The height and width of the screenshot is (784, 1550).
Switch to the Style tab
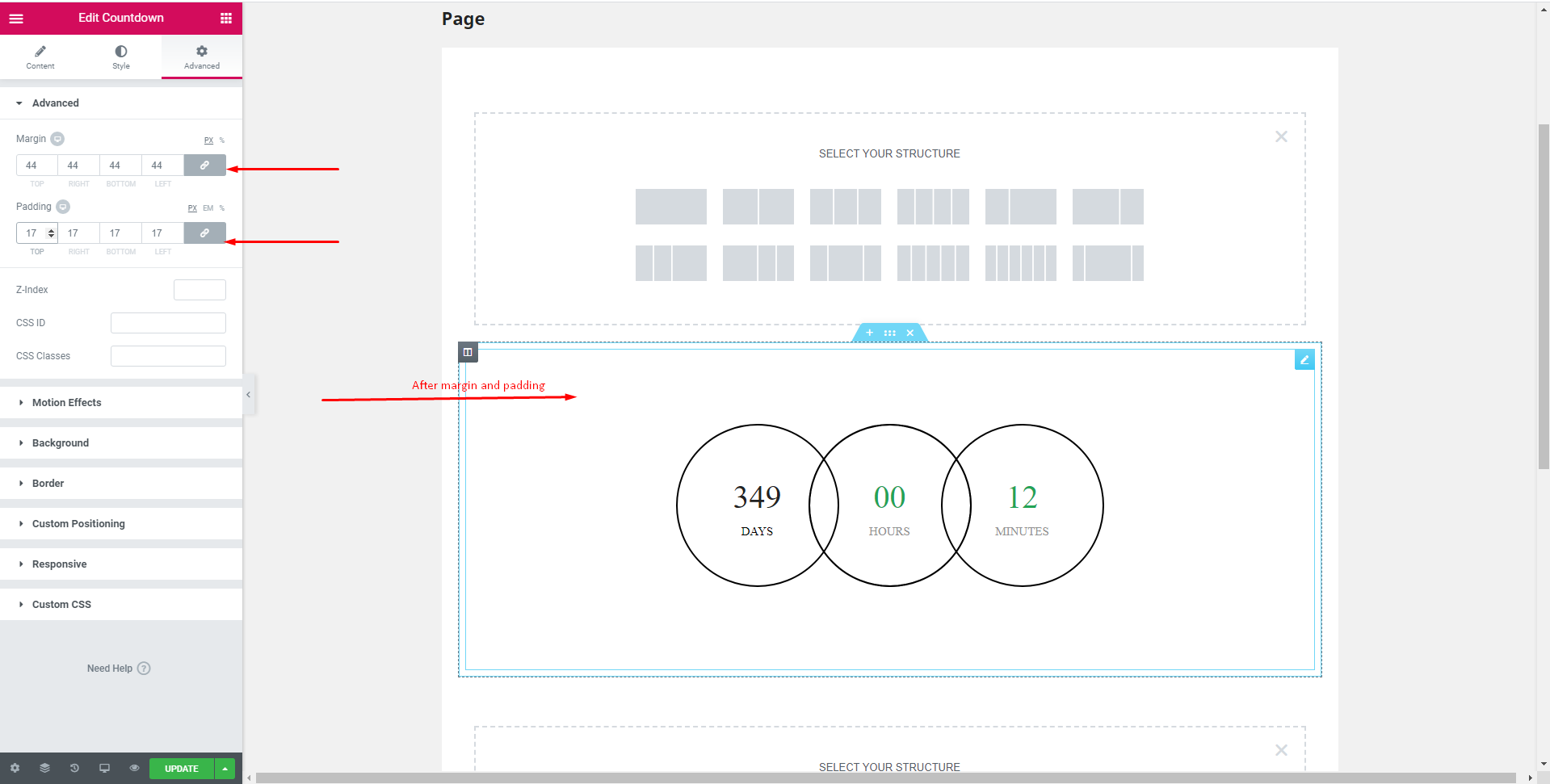(x=121, y=57)
